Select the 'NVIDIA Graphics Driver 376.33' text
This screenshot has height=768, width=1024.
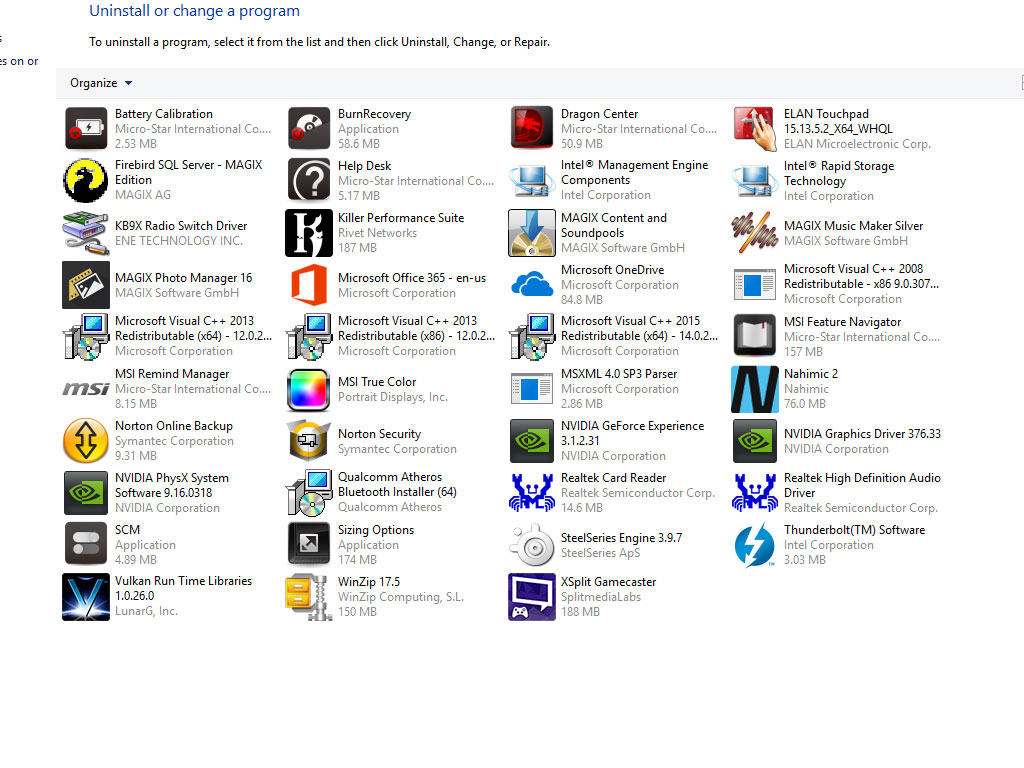[x=862, y=434]
